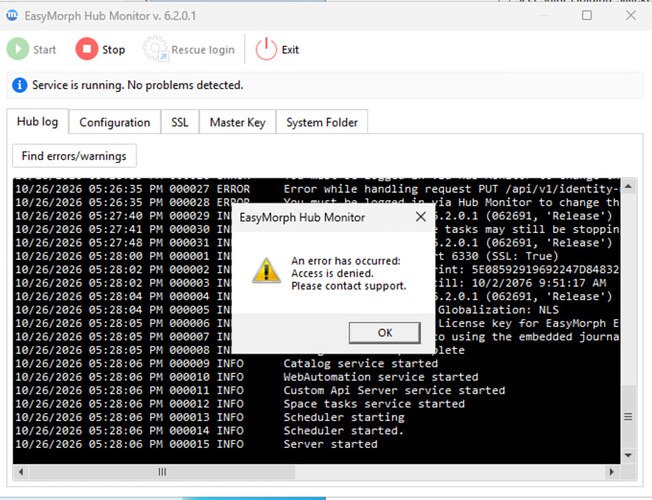652x500 pixels.
Task: Click the EasyMorph logo in the title bar
Action: (12, 15)
